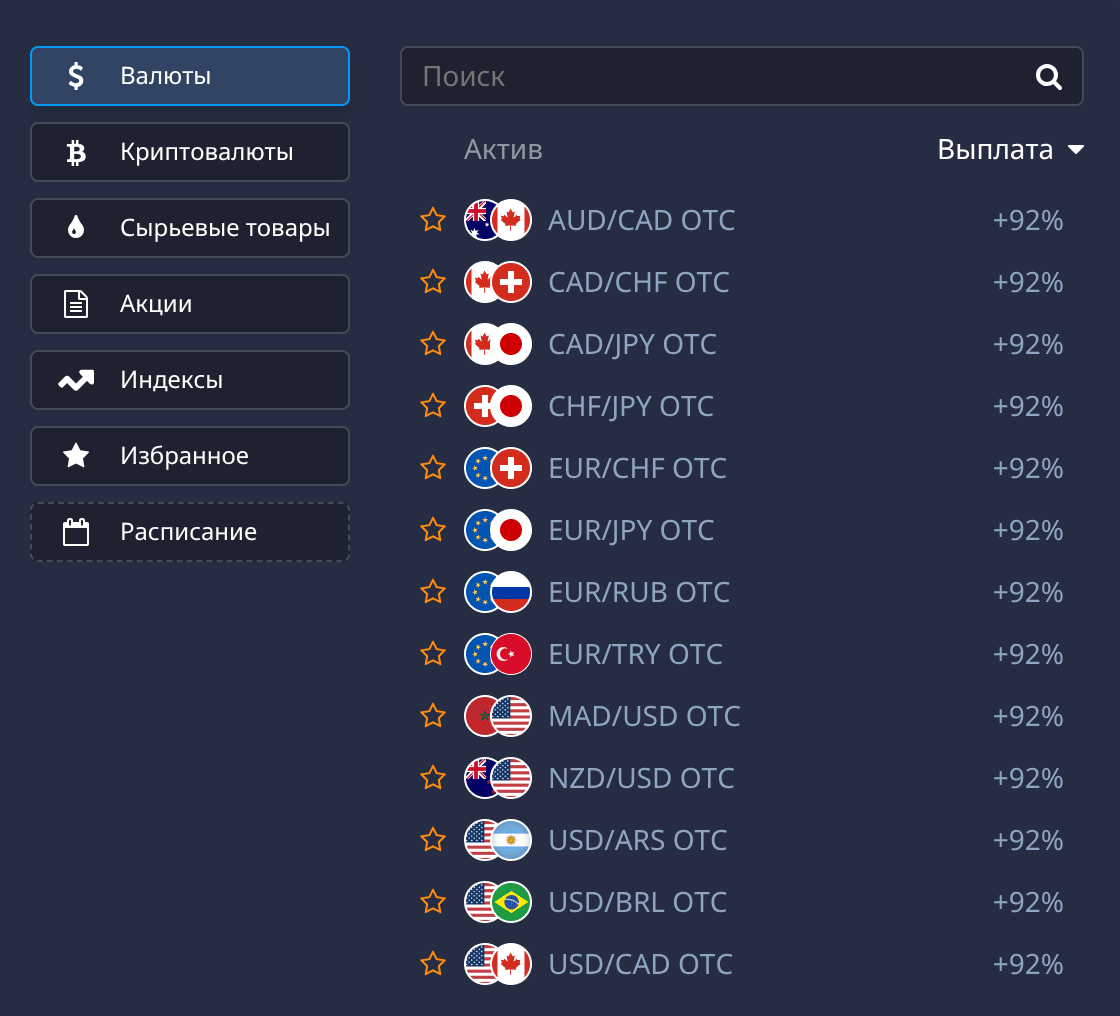
Task: Click the USD/ARS flag pair icon
Action: (498, 840)
